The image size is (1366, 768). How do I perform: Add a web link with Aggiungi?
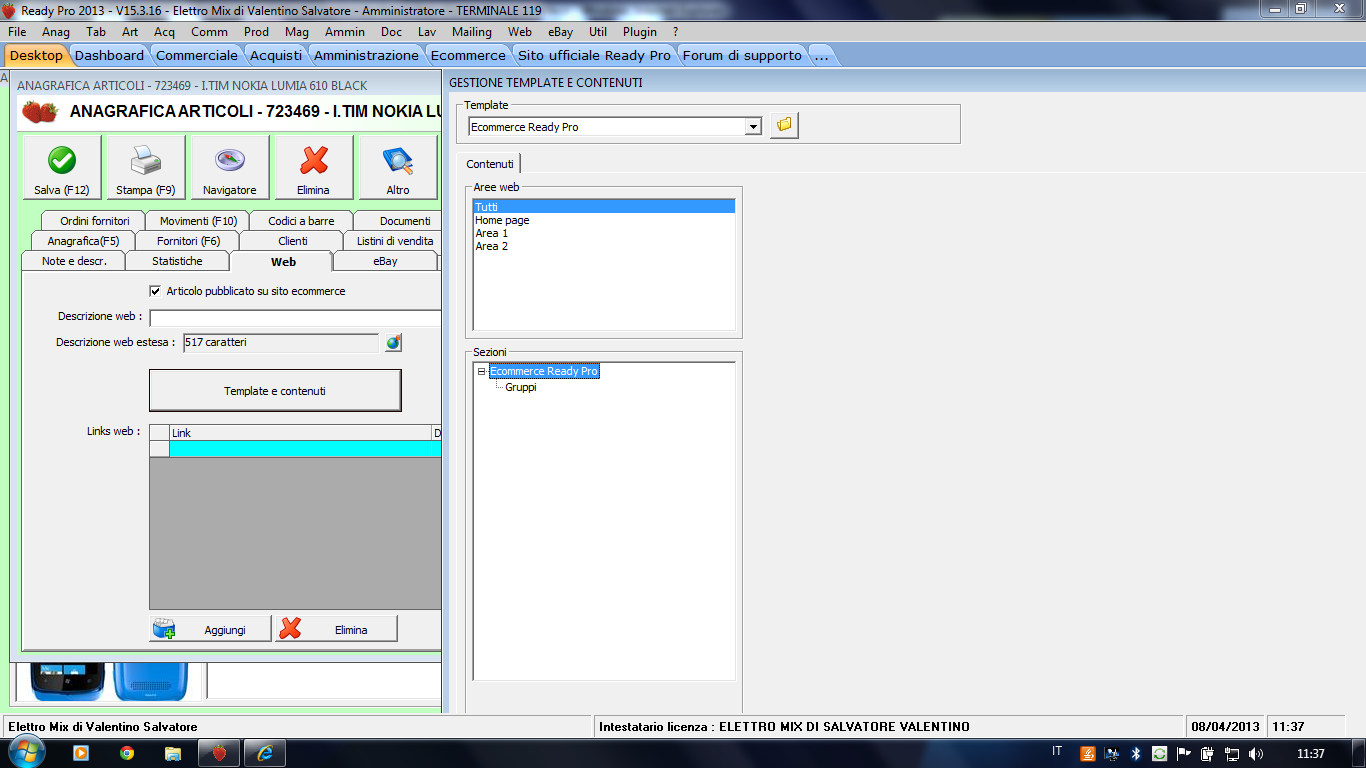211,629
